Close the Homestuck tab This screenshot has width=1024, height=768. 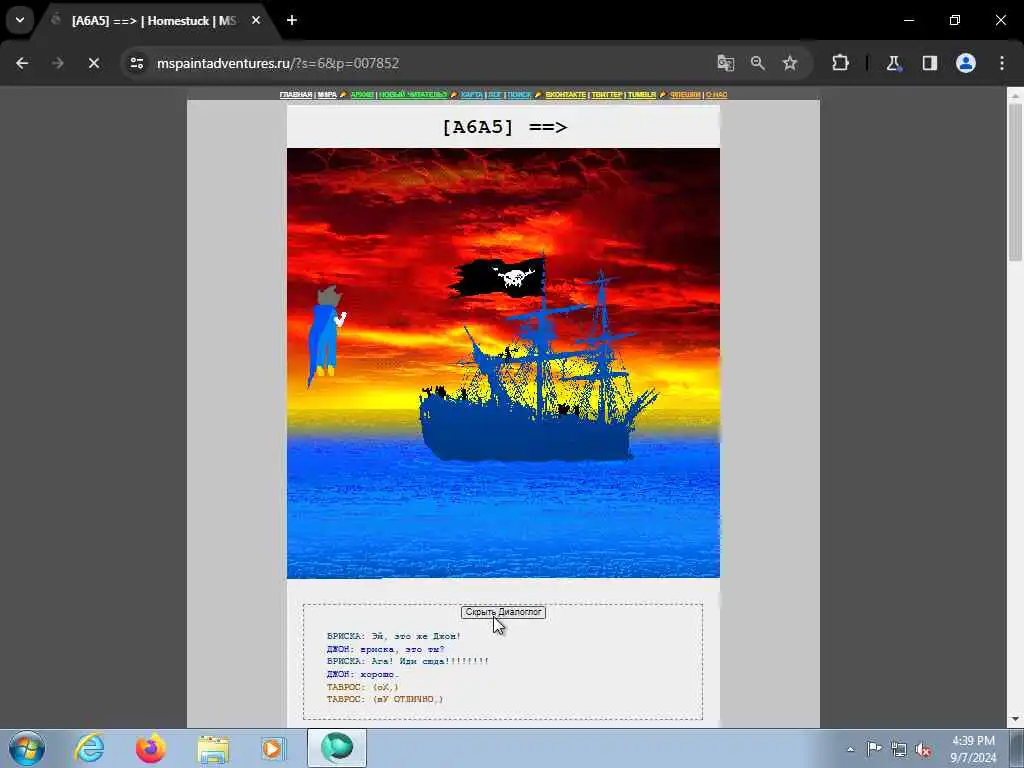point(256,20)
